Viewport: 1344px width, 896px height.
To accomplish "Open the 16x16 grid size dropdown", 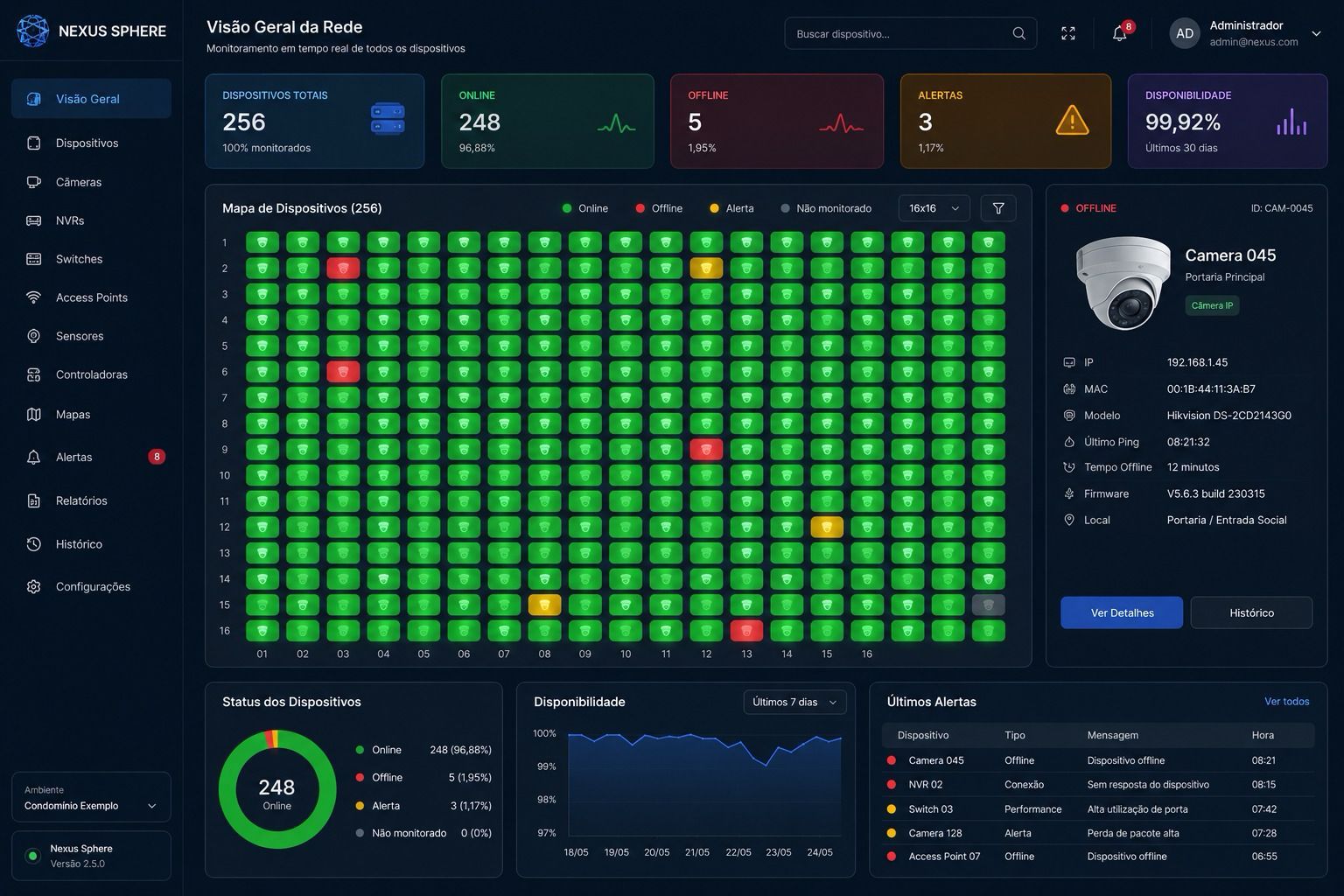I will 934,208.
